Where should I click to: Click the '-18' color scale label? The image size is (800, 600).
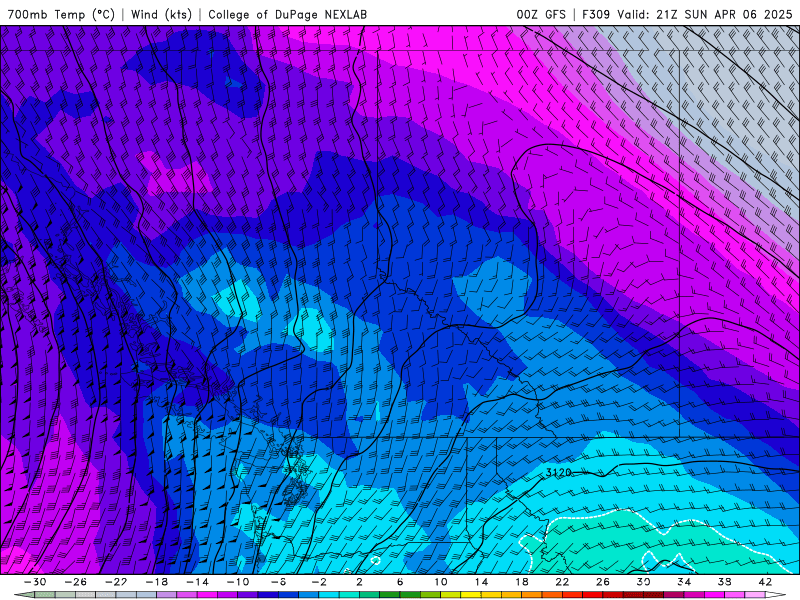[157, 582]
